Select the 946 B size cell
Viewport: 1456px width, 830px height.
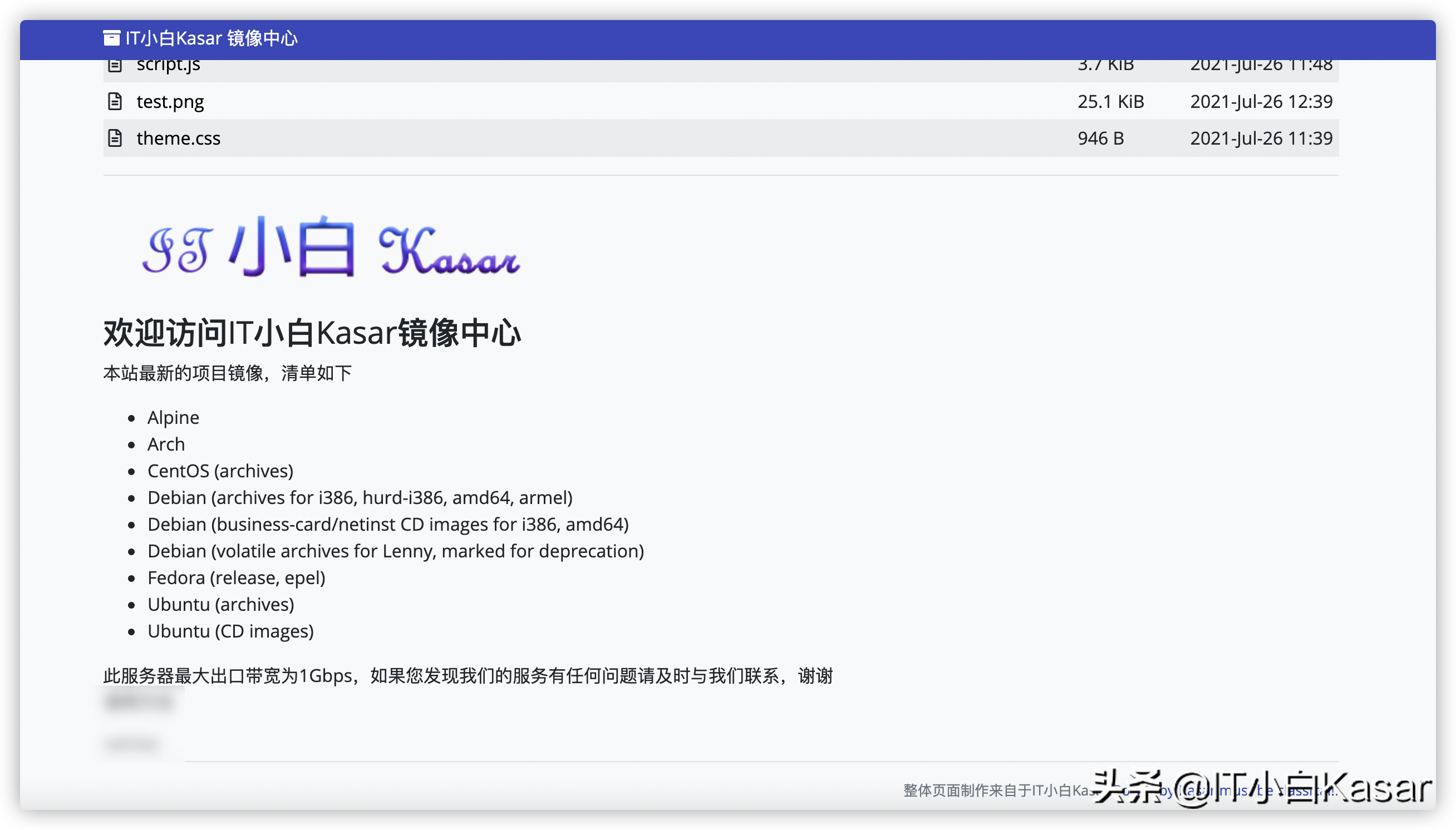click(x=1101, y=139)
